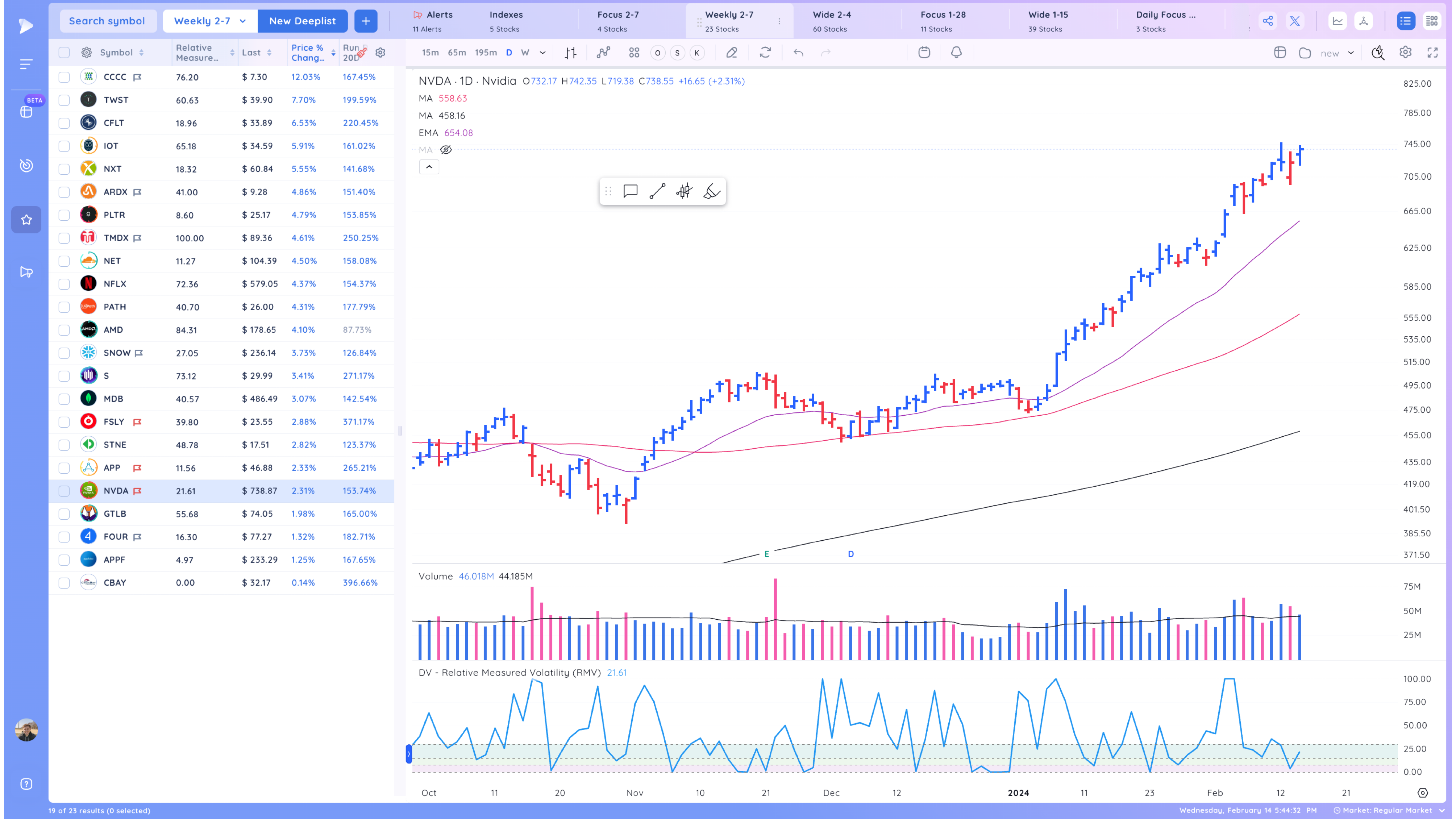Screen dimensions: 1456x819
Task: Expand the timeframe dropdown chevron
Action: pos(542,53)
